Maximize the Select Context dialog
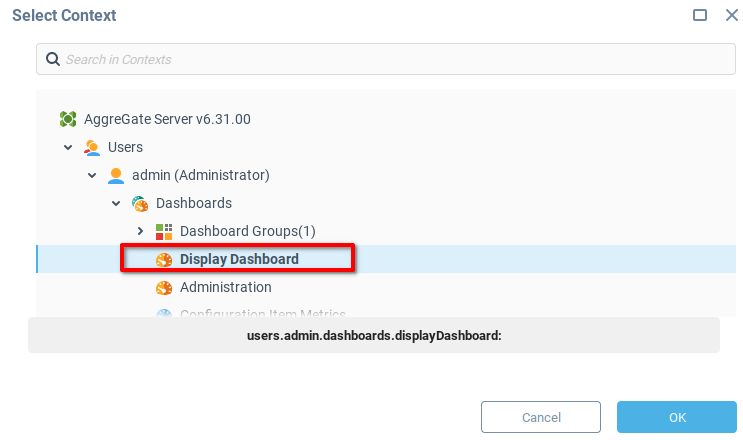 point(700,15)
